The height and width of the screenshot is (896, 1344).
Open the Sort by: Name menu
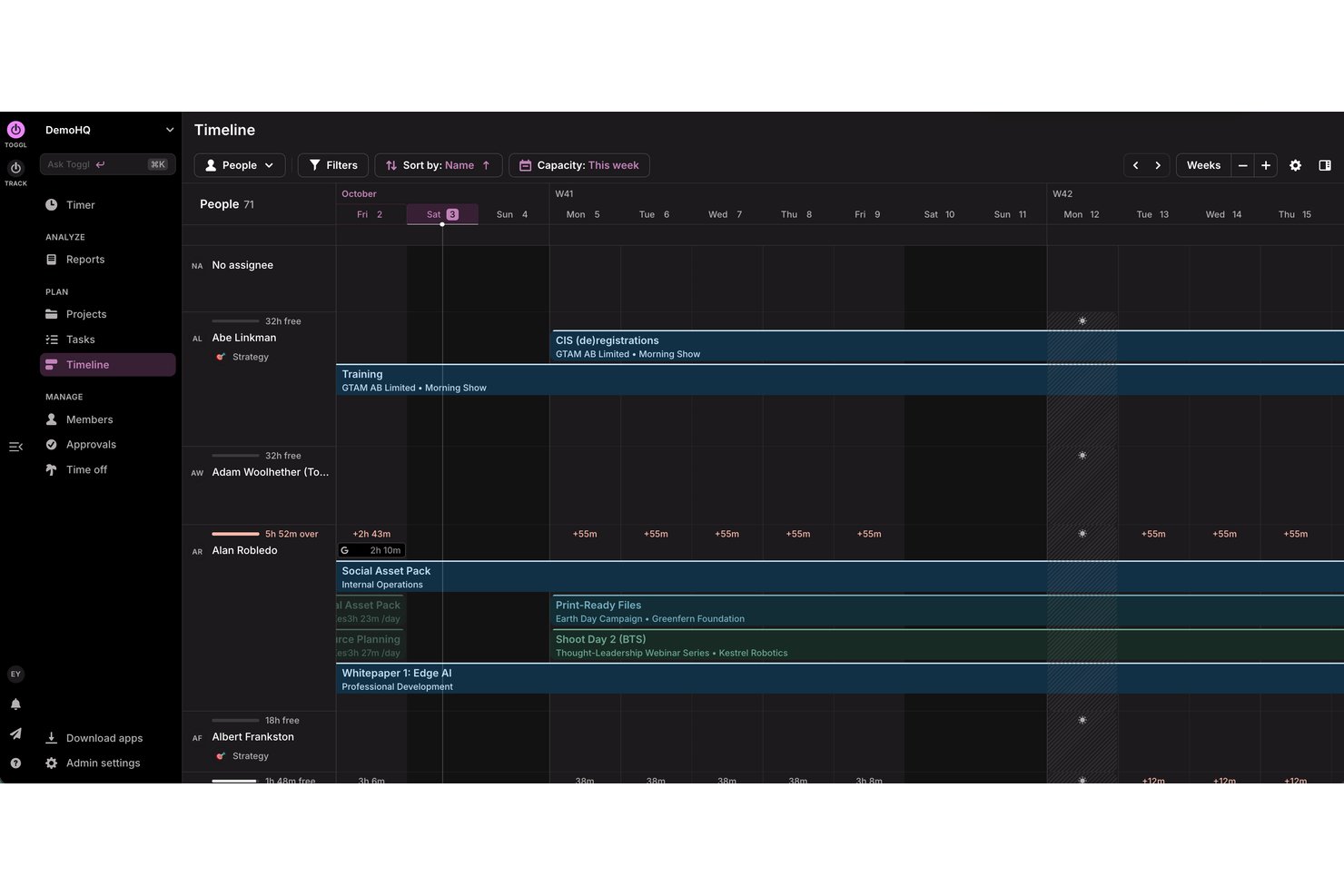[438, 165]
